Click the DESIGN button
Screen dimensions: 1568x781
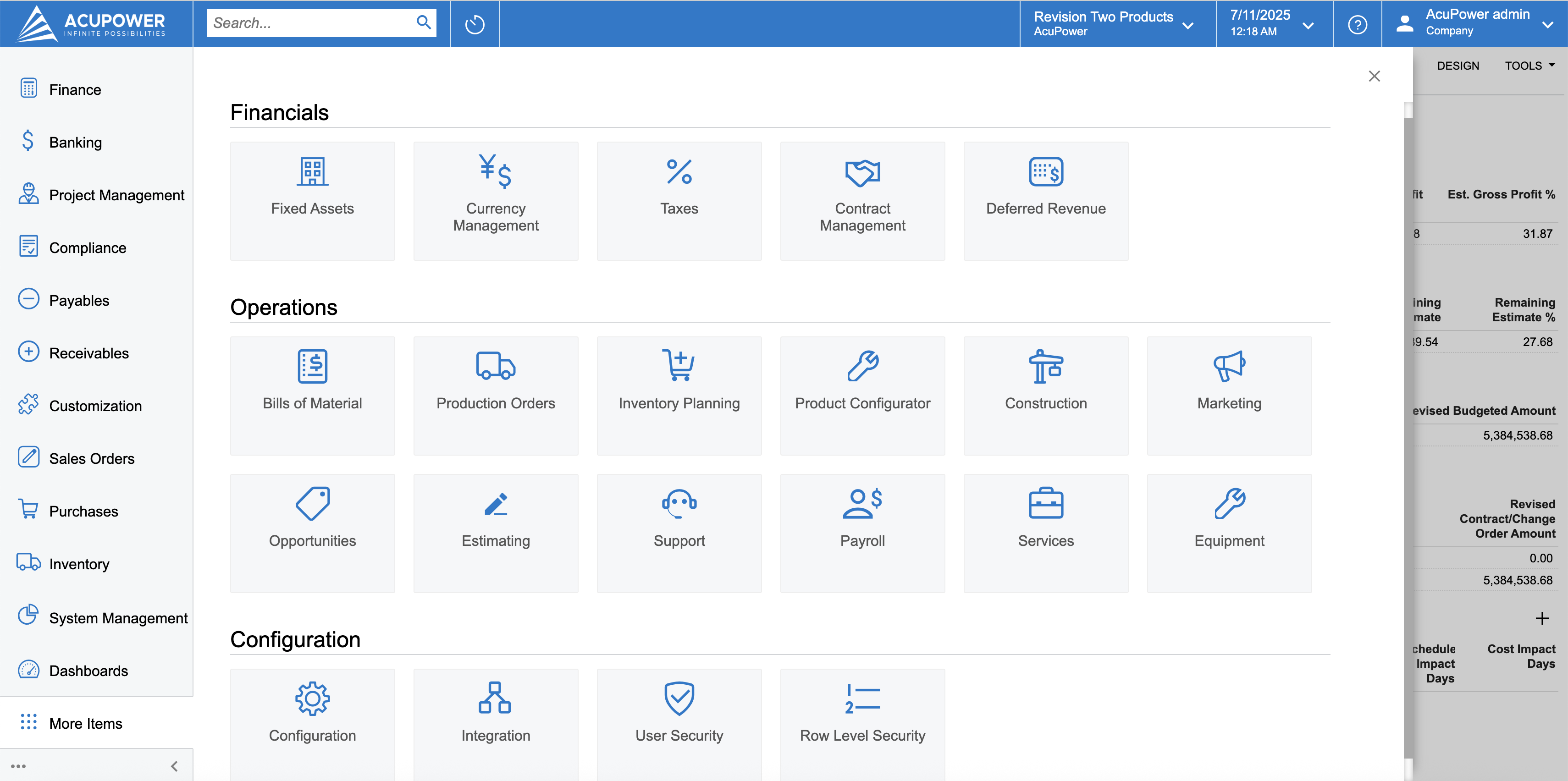(1457, 66)
